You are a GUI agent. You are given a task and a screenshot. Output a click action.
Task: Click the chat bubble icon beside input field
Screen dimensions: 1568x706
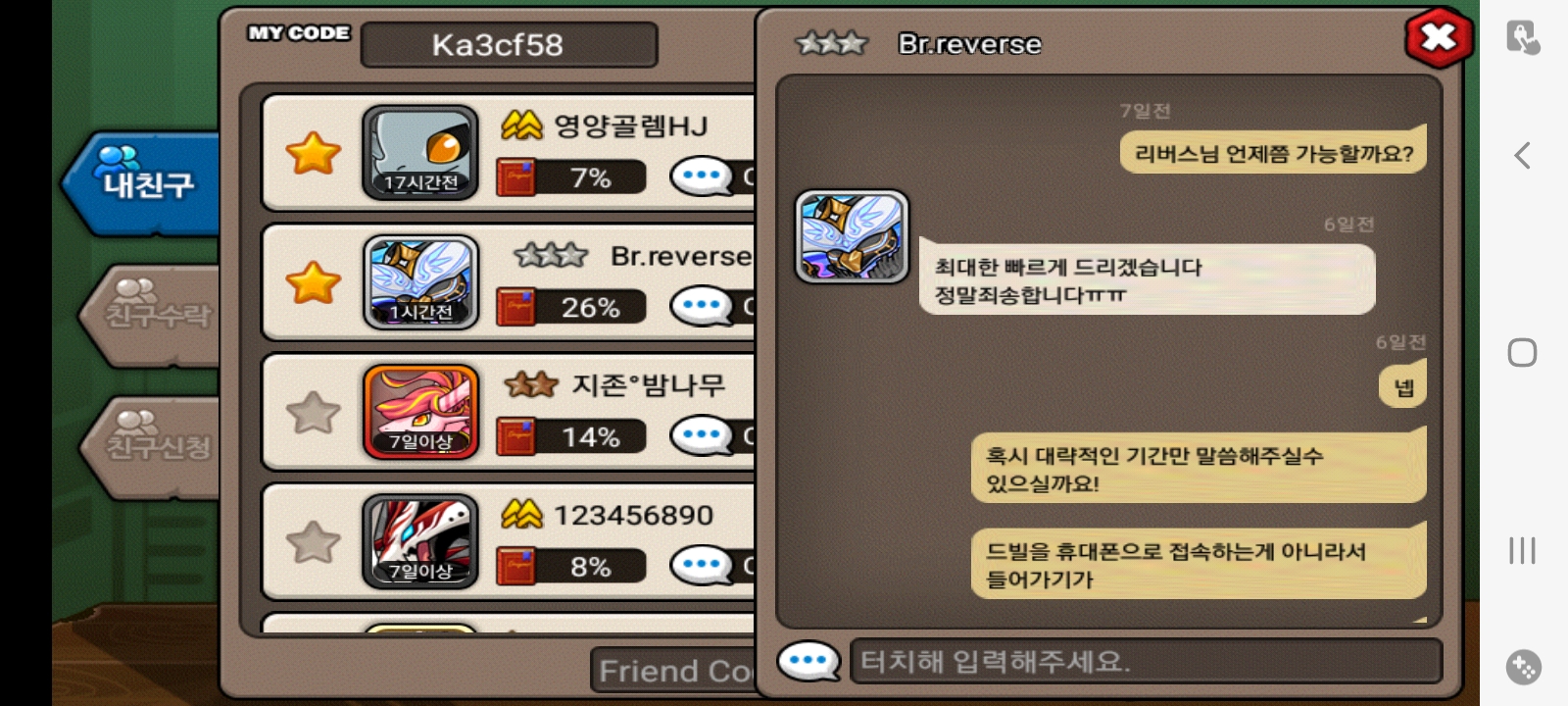point(808,661)
